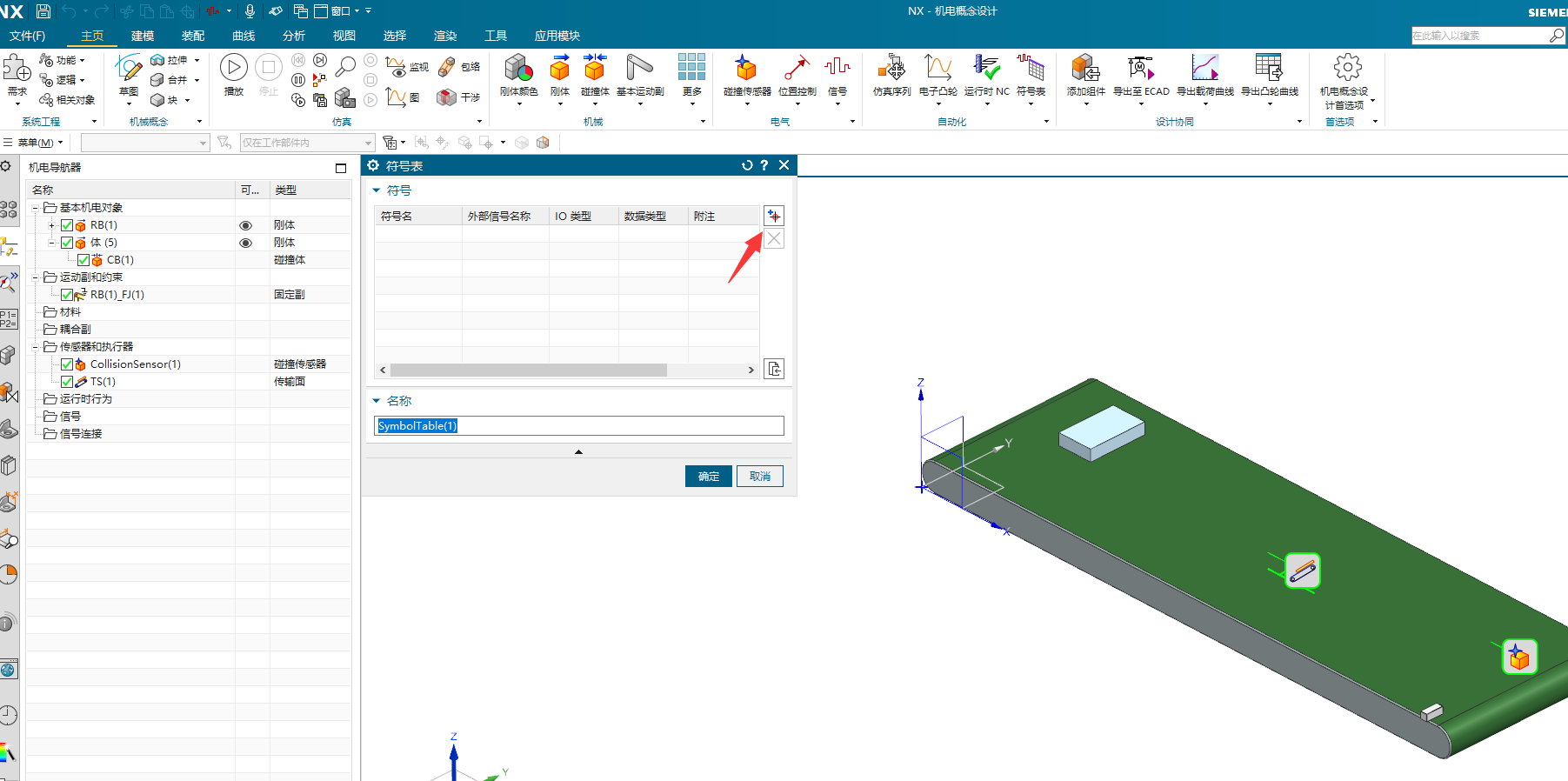The image size is (1568, 781).
Task: Switch to the 应用模块 ribbon tab
Action: click(x=557, y=36)
